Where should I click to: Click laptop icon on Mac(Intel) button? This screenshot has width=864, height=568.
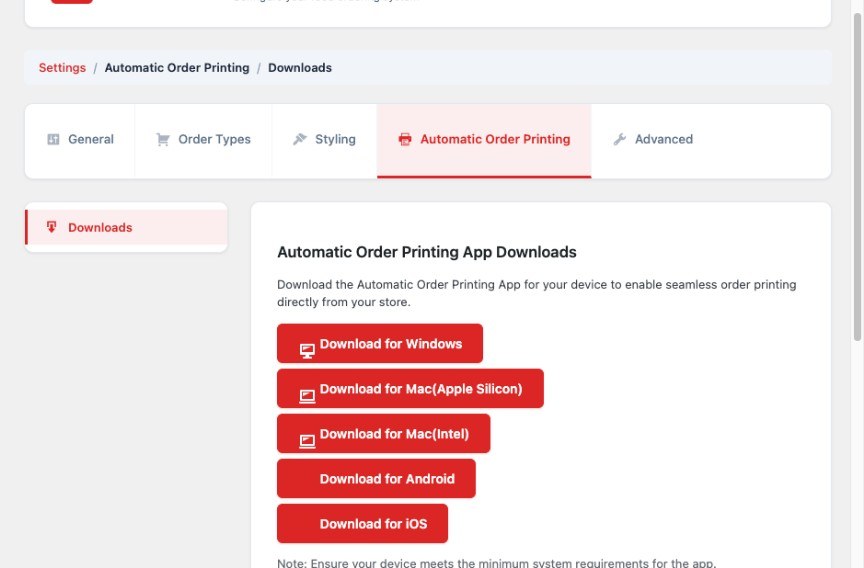pyautogui.click(x=307, y=441)
